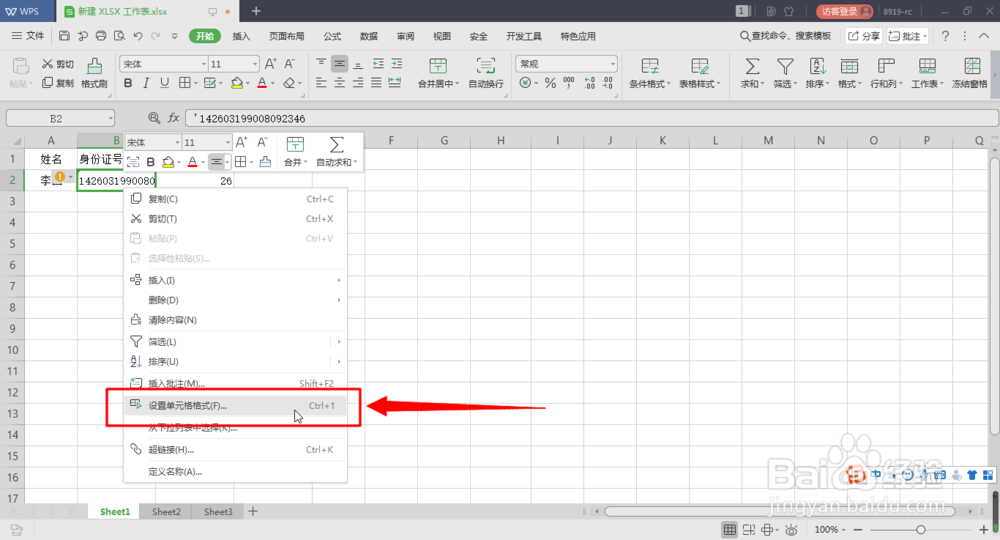1000x540 pixels.
Task: Click the Save icon in quick toolbar
Action: point(64,36)
